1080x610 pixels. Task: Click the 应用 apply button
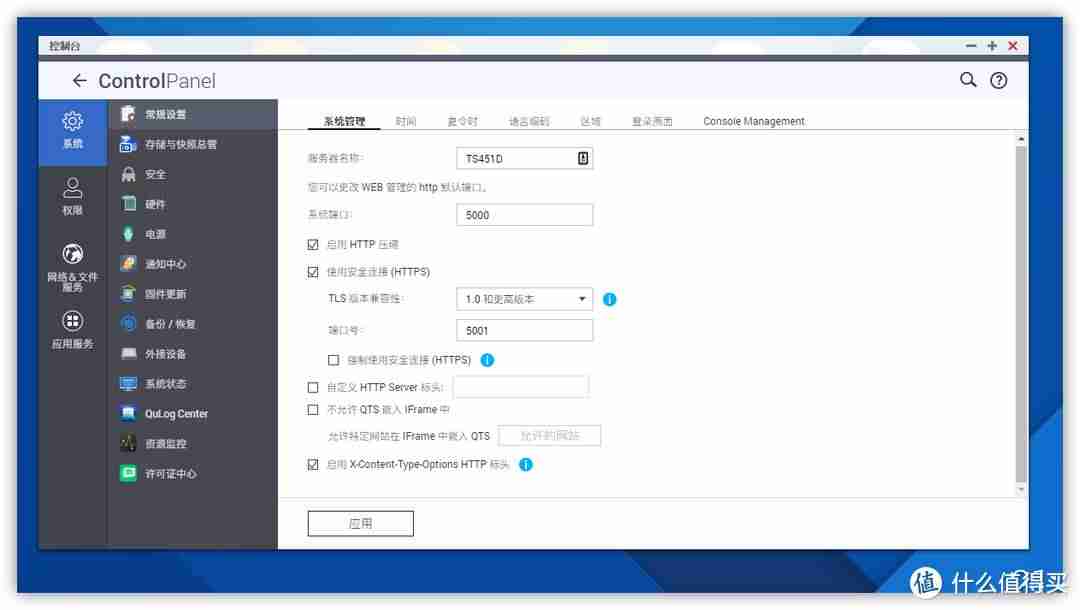coord(360,523)
